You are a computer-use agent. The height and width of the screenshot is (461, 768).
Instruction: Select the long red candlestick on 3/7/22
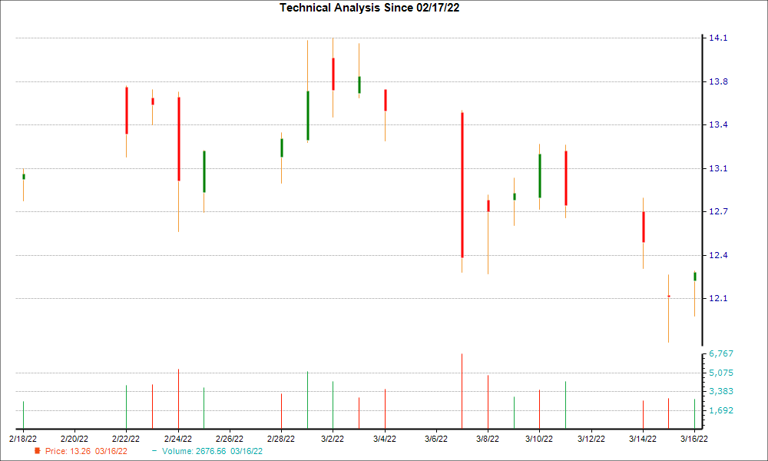pyautogui.click(x=462, y=185)
